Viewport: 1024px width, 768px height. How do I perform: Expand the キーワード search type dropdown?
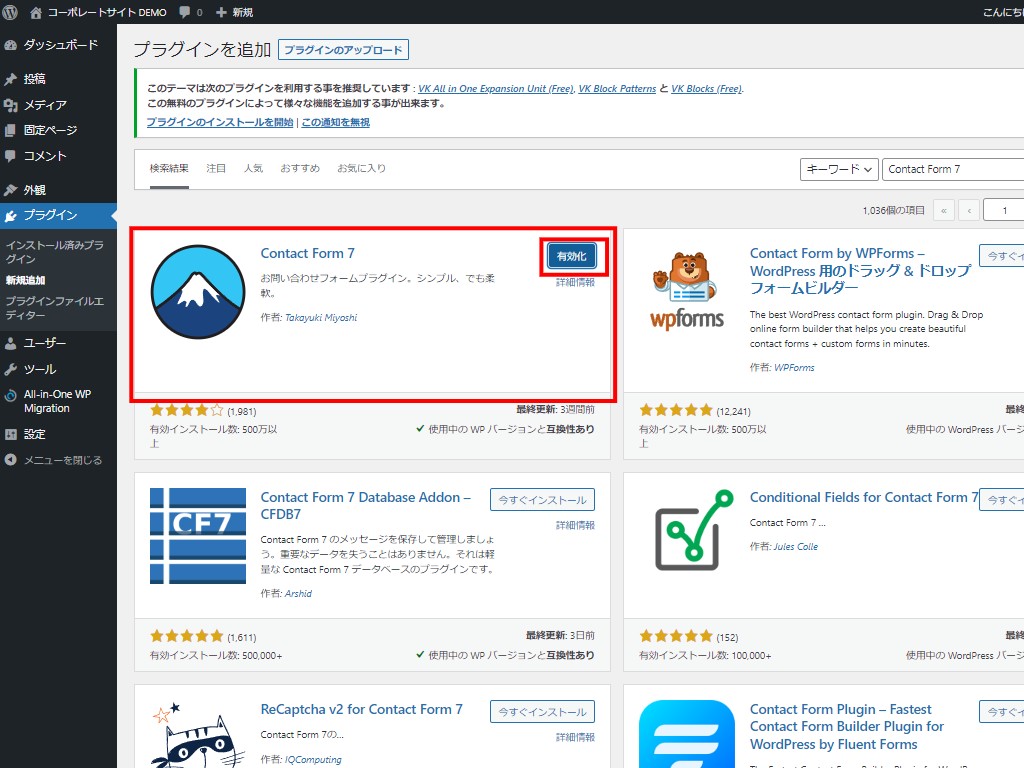click(839, 169)
